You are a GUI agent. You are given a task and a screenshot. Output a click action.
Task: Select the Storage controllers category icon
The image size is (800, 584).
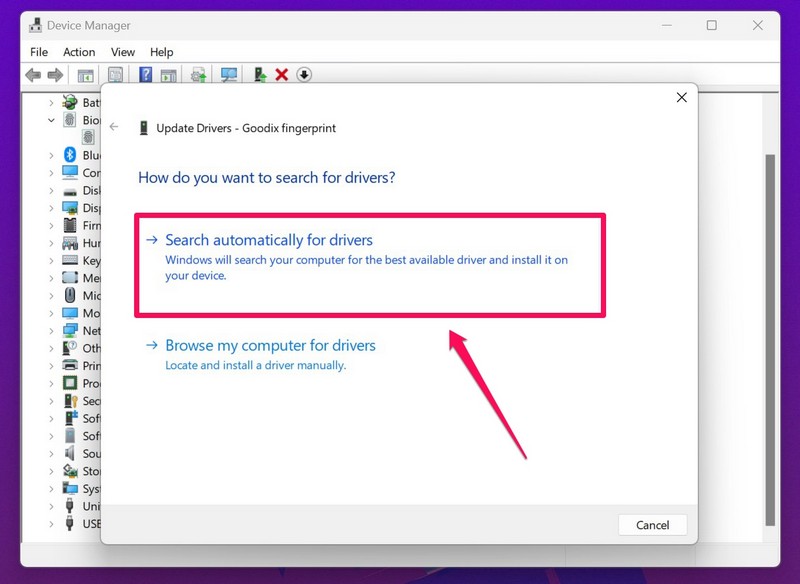pos(70,470)
